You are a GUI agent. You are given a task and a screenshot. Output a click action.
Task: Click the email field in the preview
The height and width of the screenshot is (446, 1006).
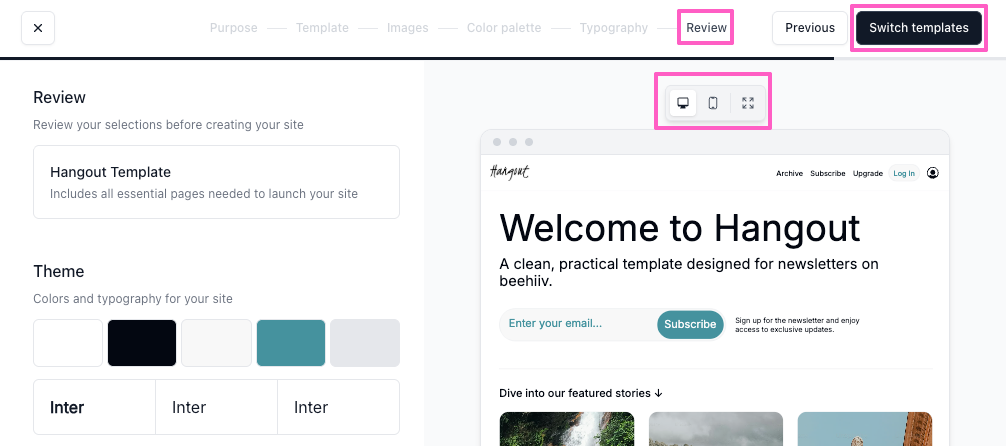click(577, 323)
